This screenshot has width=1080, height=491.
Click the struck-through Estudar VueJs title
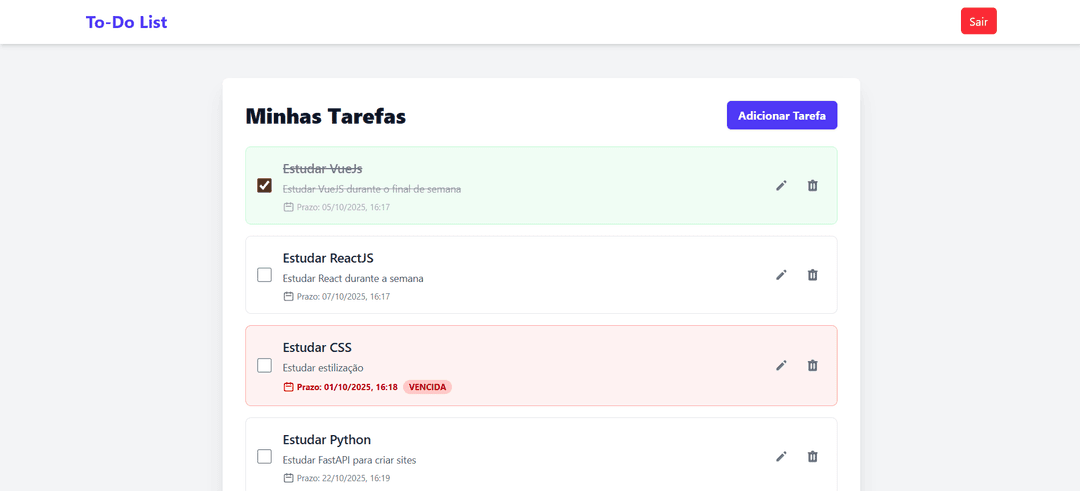322,169
